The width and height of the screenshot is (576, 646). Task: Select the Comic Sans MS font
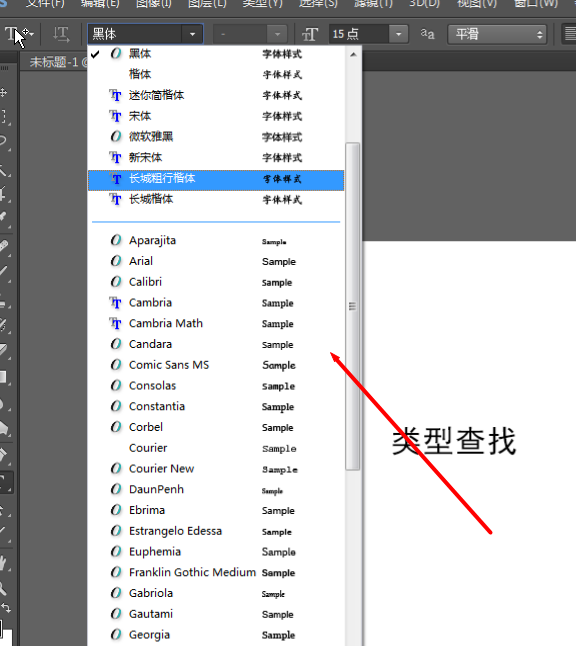pyautogui.click(x=216, y=365)
